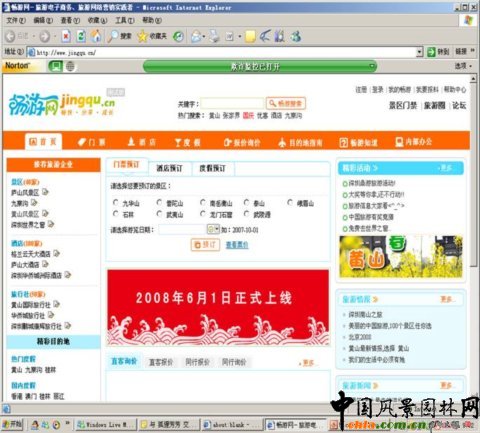
Task: Click the 九寨沟 hot search link
Action: coord(293,116)
